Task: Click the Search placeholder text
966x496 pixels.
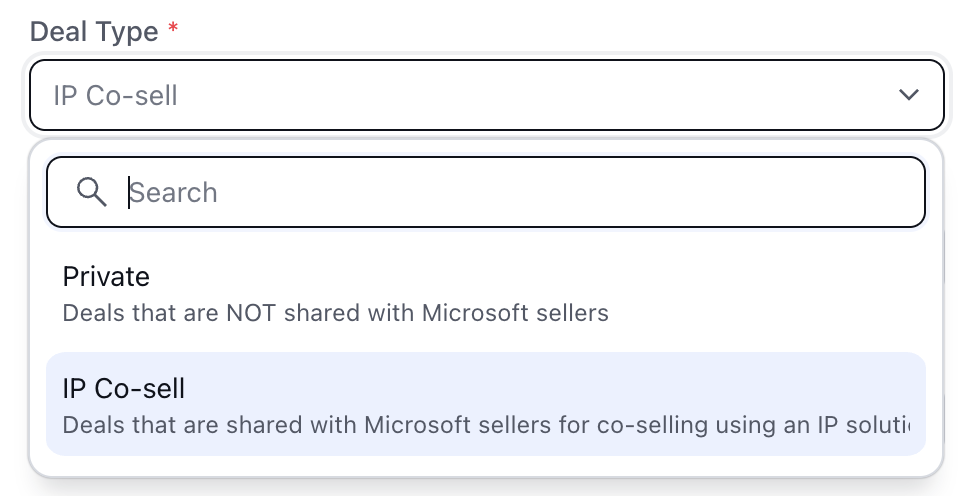Action: [x=173, y=193]
